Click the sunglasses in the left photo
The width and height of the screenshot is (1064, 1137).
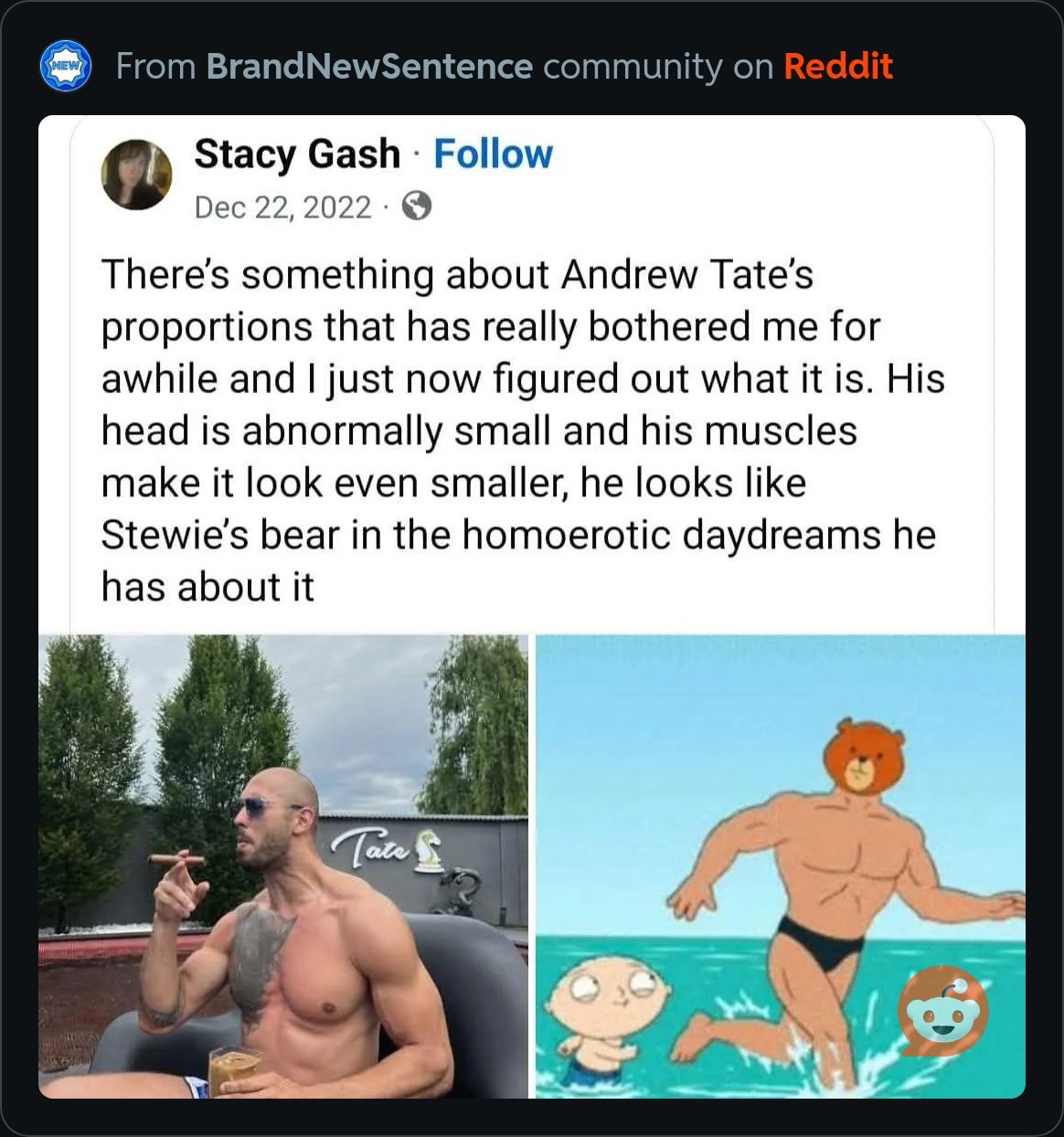[x=260, y=806]
